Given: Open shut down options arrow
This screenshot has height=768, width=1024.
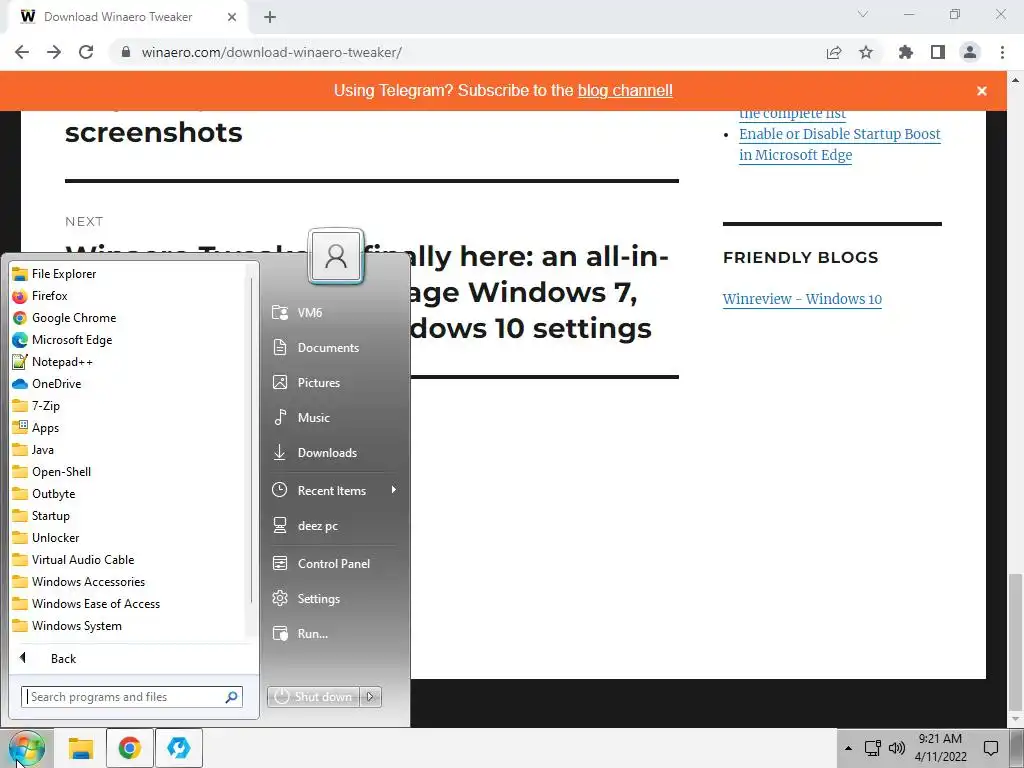Looking at the screenshot, I should [370, 697].
